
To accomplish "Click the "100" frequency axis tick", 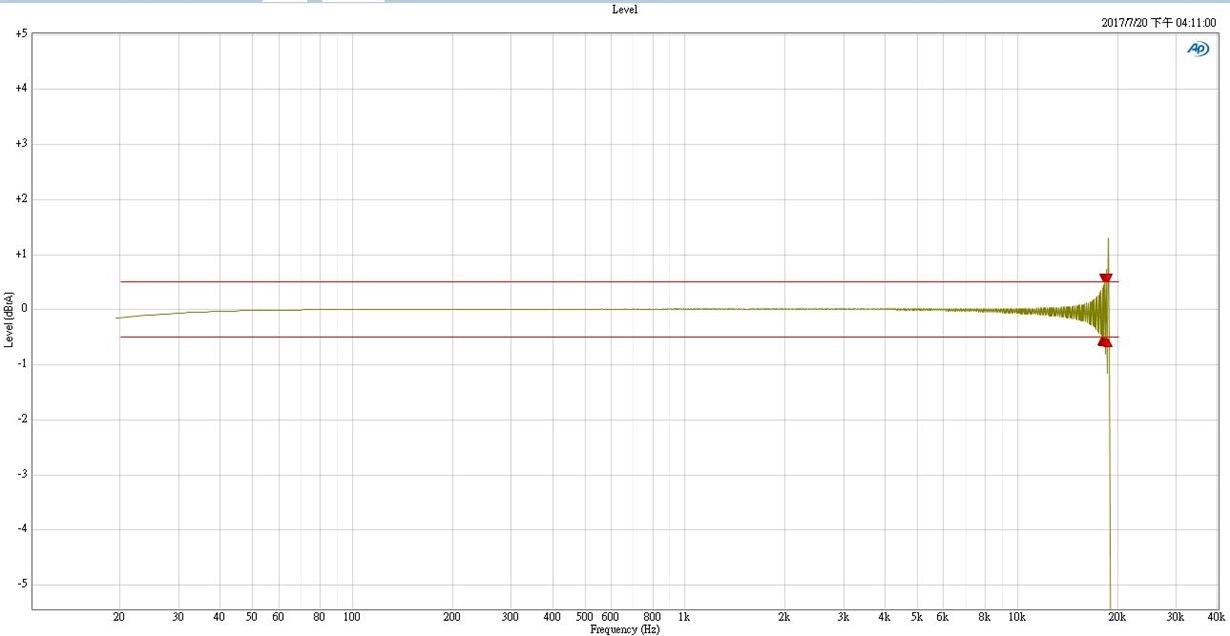I will [352, 617].
